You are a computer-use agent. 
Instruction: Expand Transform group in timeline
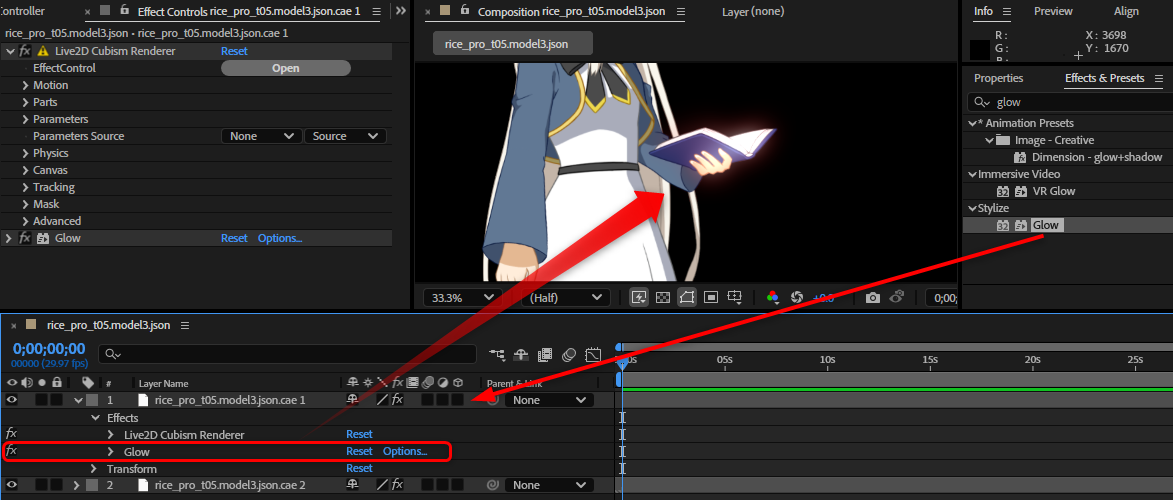pyautogui.click(x=94, y=469)
